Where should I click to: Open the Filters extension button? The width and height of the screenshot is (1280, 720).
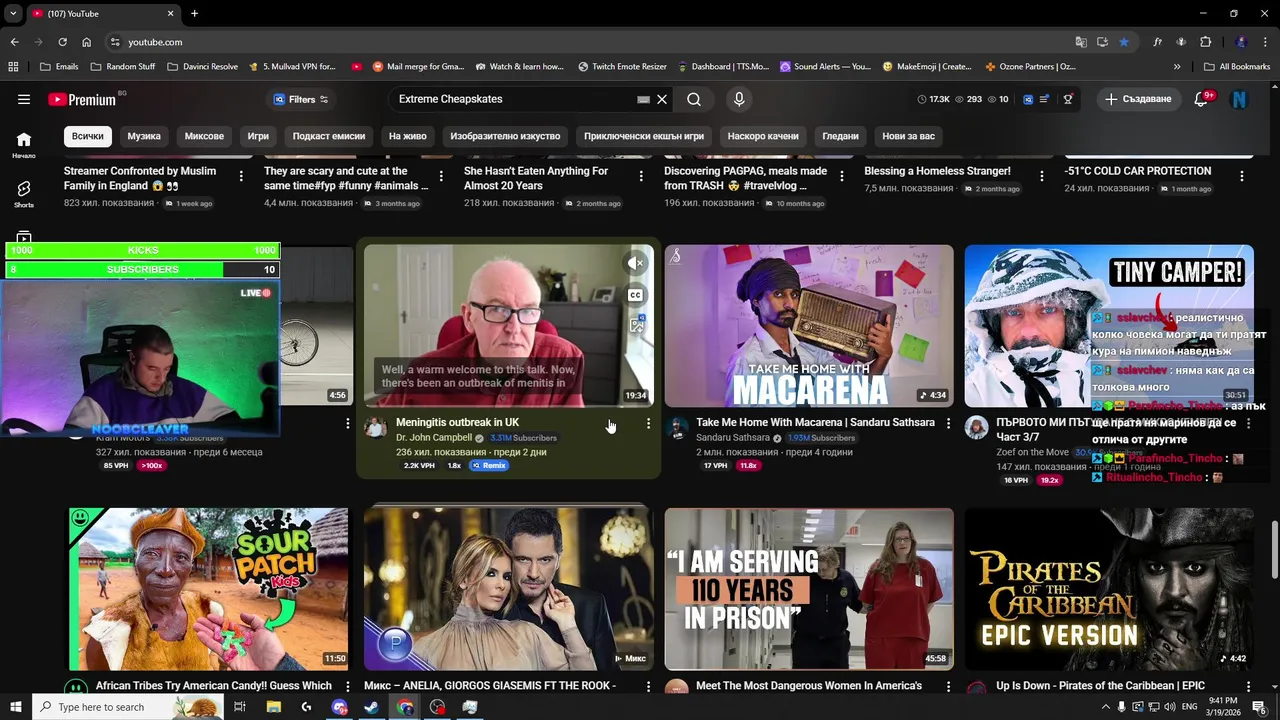coord(301,99)
